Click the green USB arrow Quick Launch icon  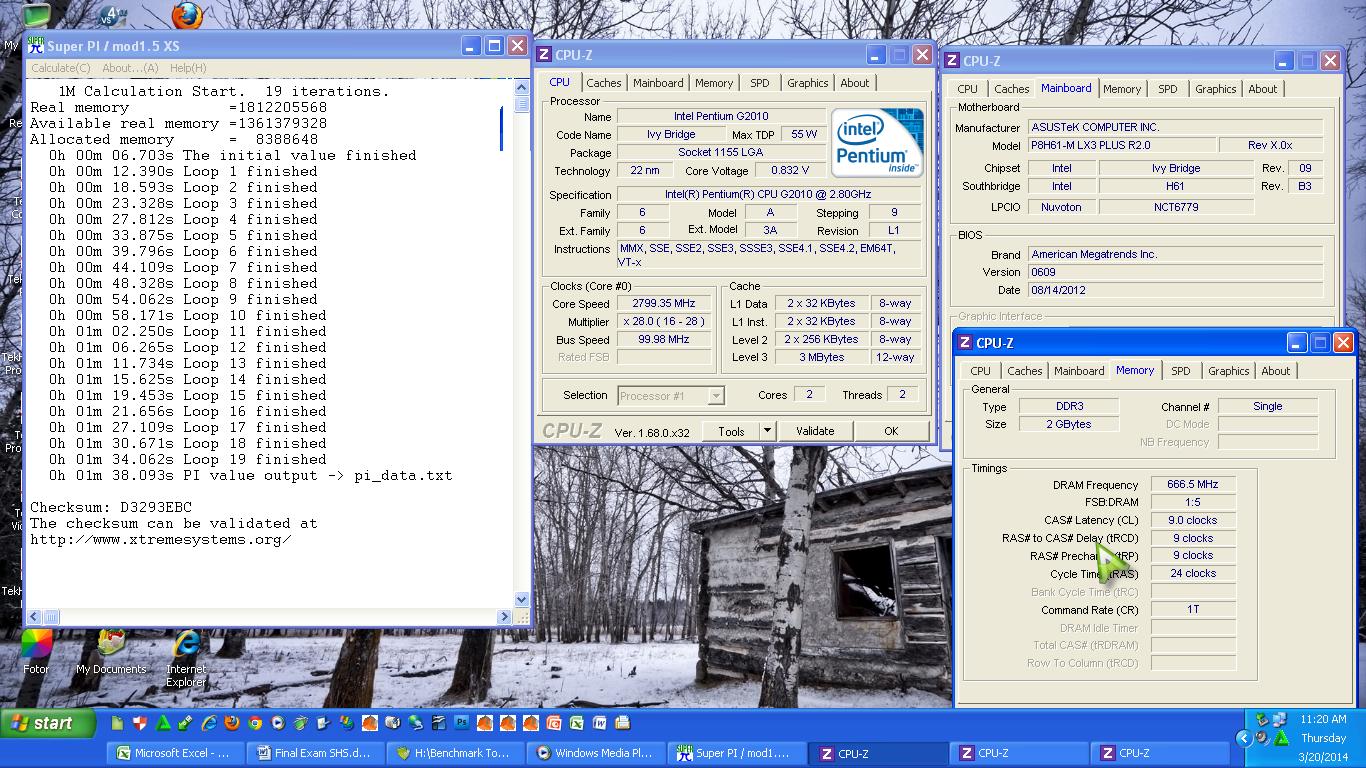click(185, 723)
